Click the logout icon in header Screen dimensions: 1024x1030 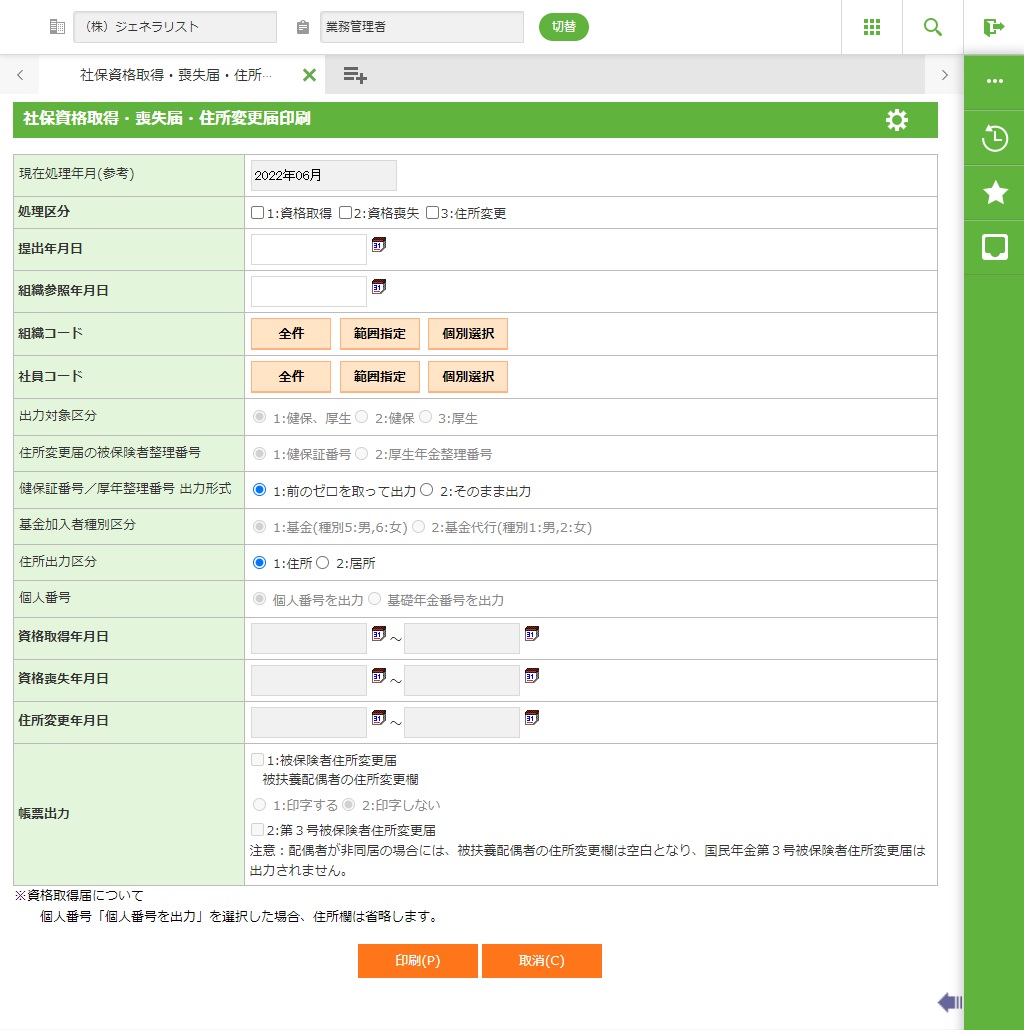(x=993, y=27)
